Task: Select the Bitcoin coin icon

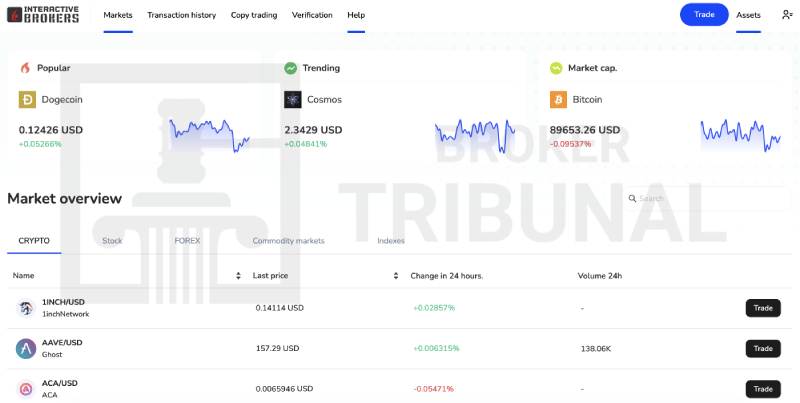Action: pyautogui.click(x=558, y=99)
